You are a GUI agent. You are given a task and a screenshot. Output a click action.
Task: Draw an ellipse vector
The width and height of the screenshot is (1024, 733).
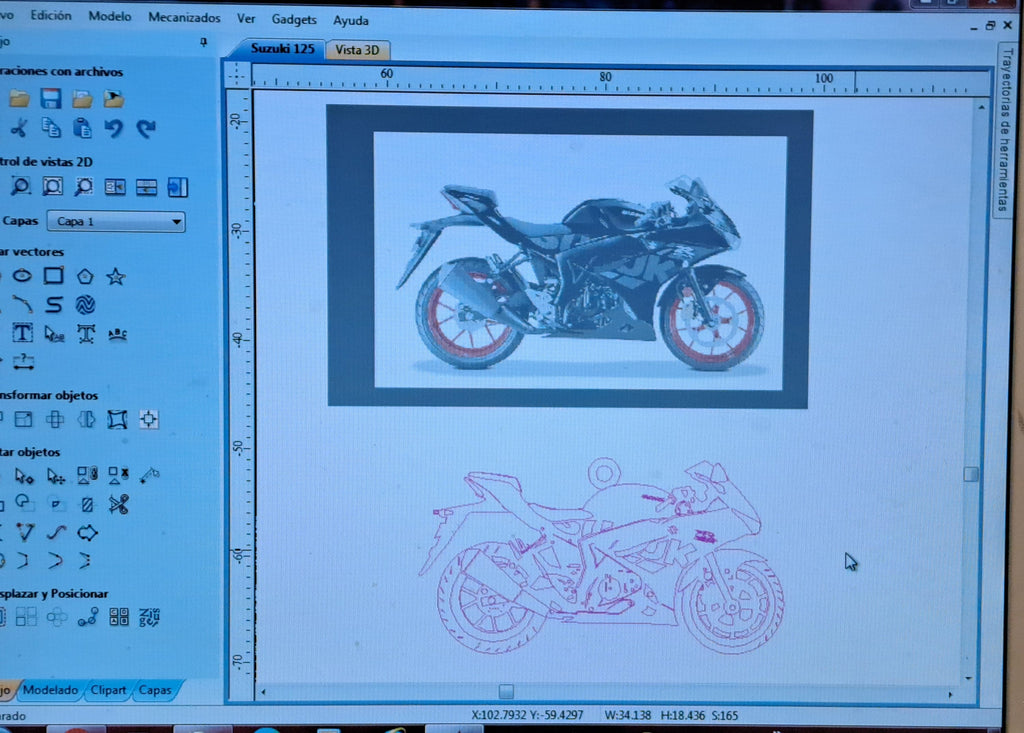(x=22, y=276)
